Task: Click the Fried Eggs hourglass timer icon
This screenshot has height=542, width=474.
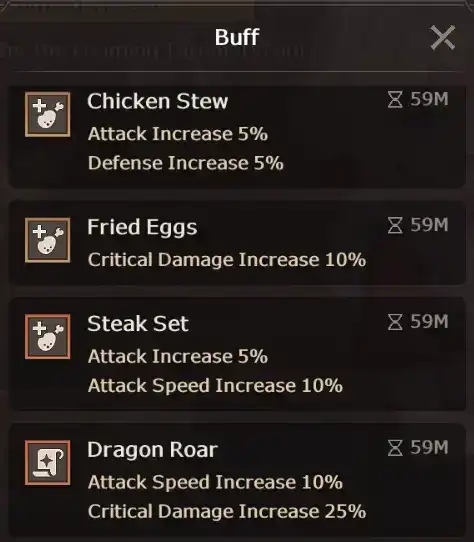Action: point(395,225)
